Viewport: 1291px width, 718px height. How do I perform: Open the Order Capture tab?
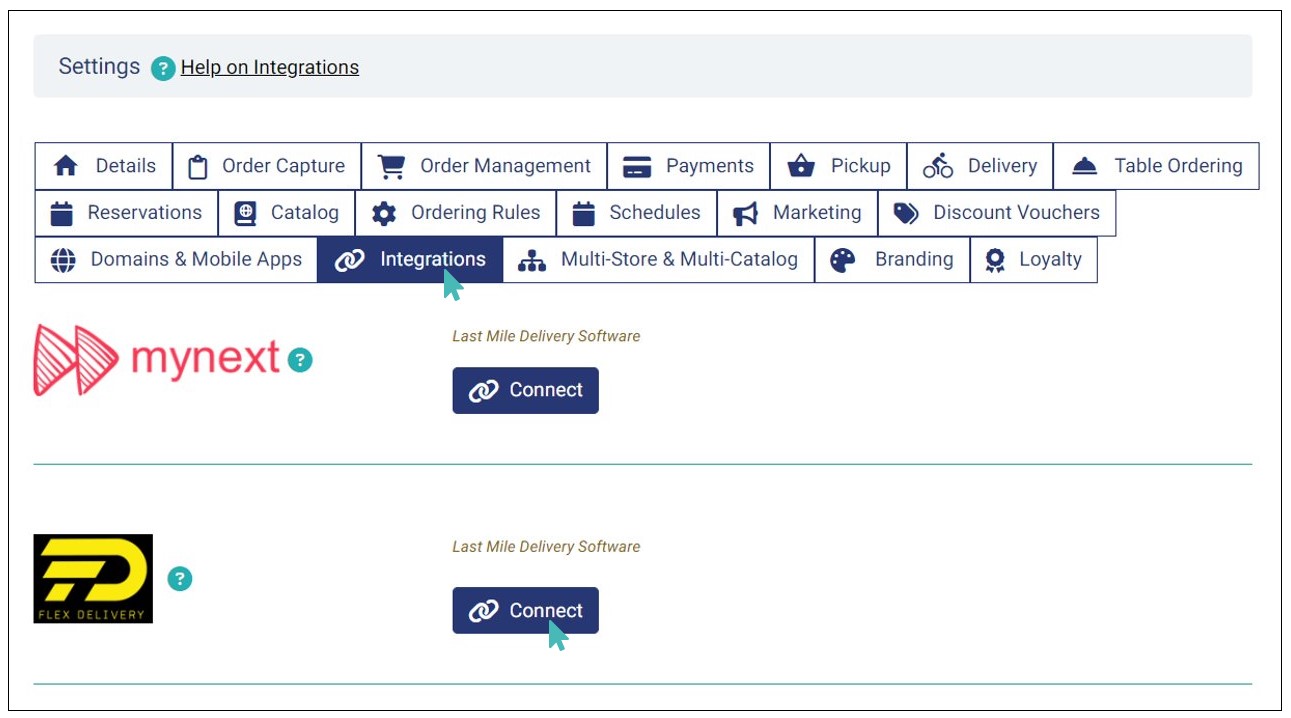click(x=267, y=166)
